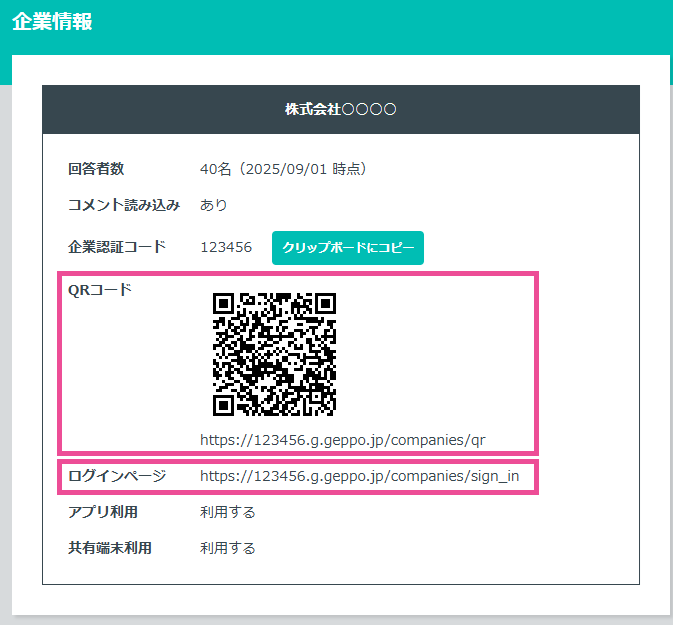
Task: Click the 40名（2025/09/01 時点） value
Action: (x=283, y=169)
